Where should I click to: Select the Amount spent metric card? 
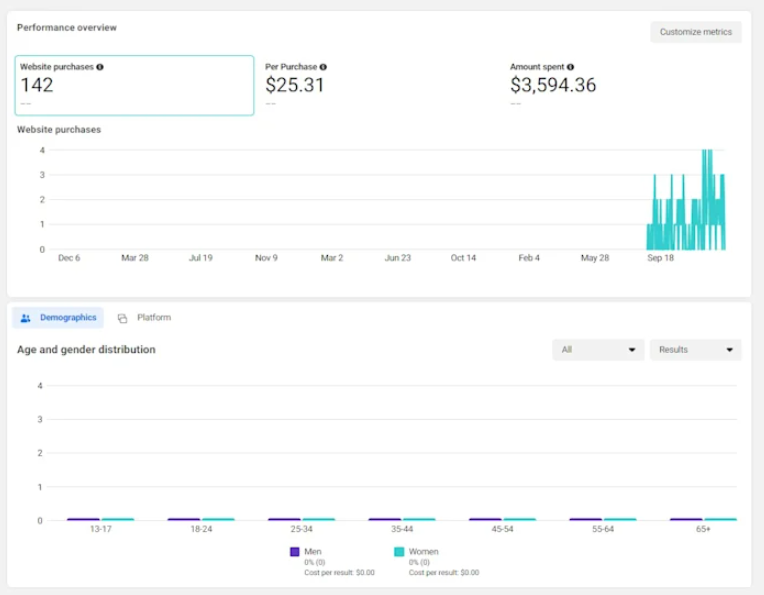(x=620, y=85)
